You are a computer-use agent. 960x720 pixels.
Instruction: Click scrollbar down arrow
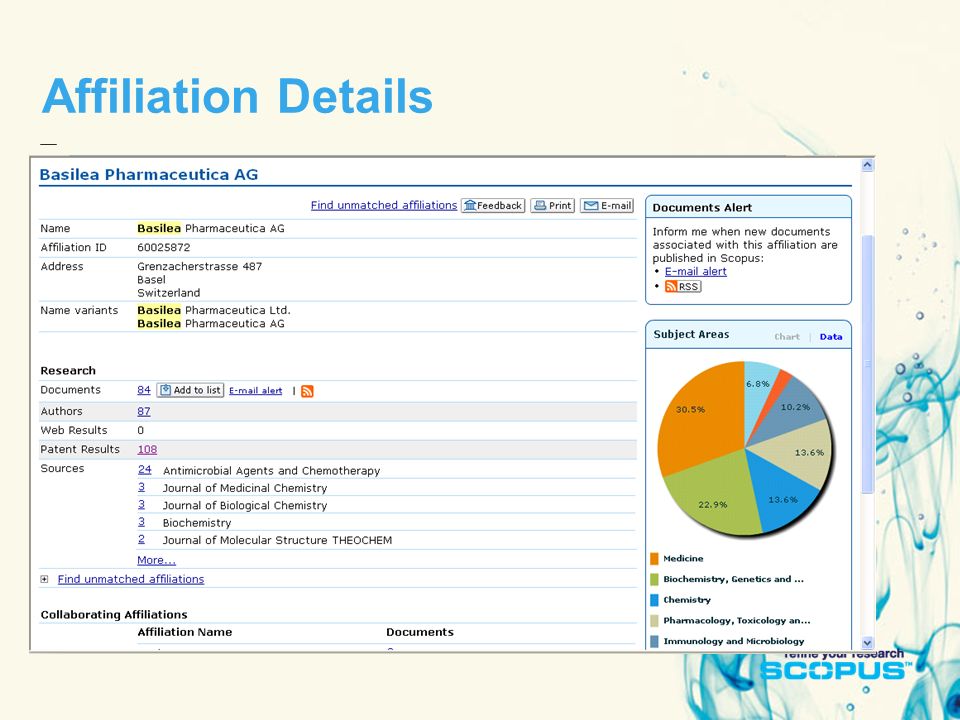tap(867, 643)
